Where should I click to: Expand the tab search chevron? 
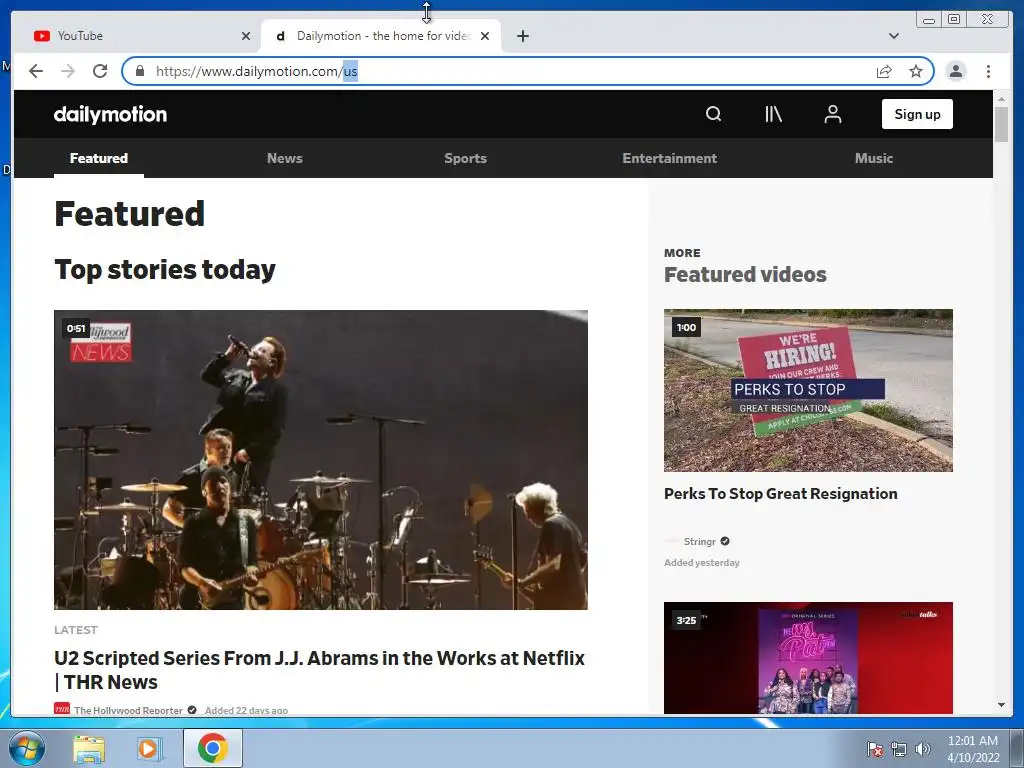[894, 36]
